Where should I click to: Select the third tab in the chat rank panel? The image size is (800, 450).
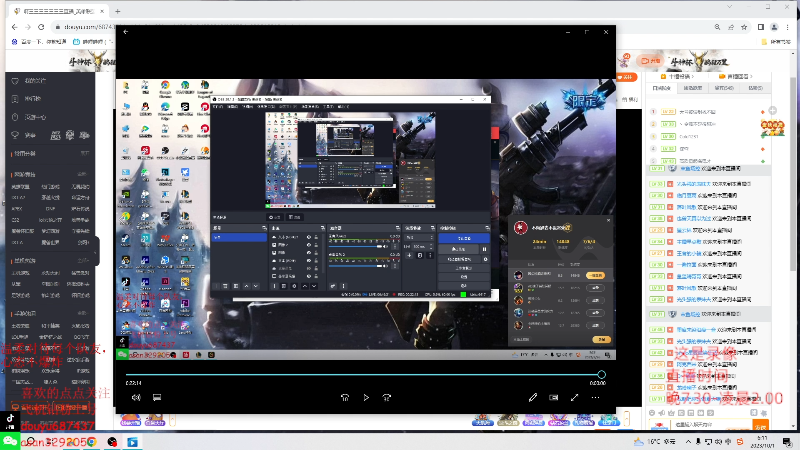click(x=723, y=88)
